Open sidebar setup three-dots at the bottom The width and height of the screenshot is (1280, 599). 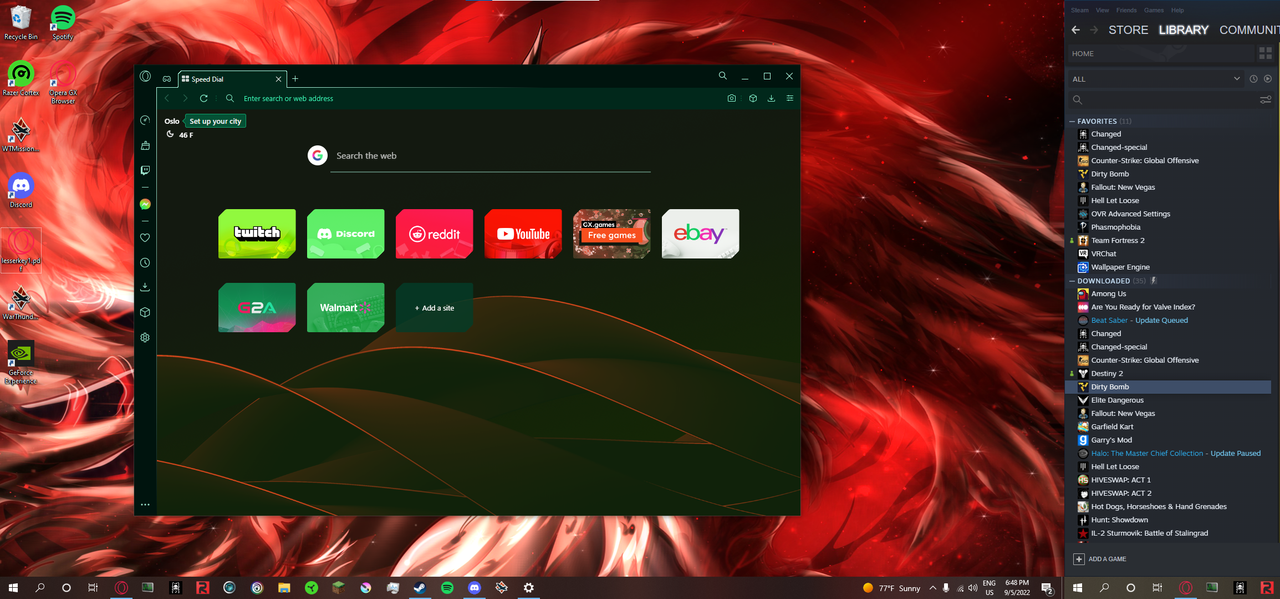tap(145, 505)
